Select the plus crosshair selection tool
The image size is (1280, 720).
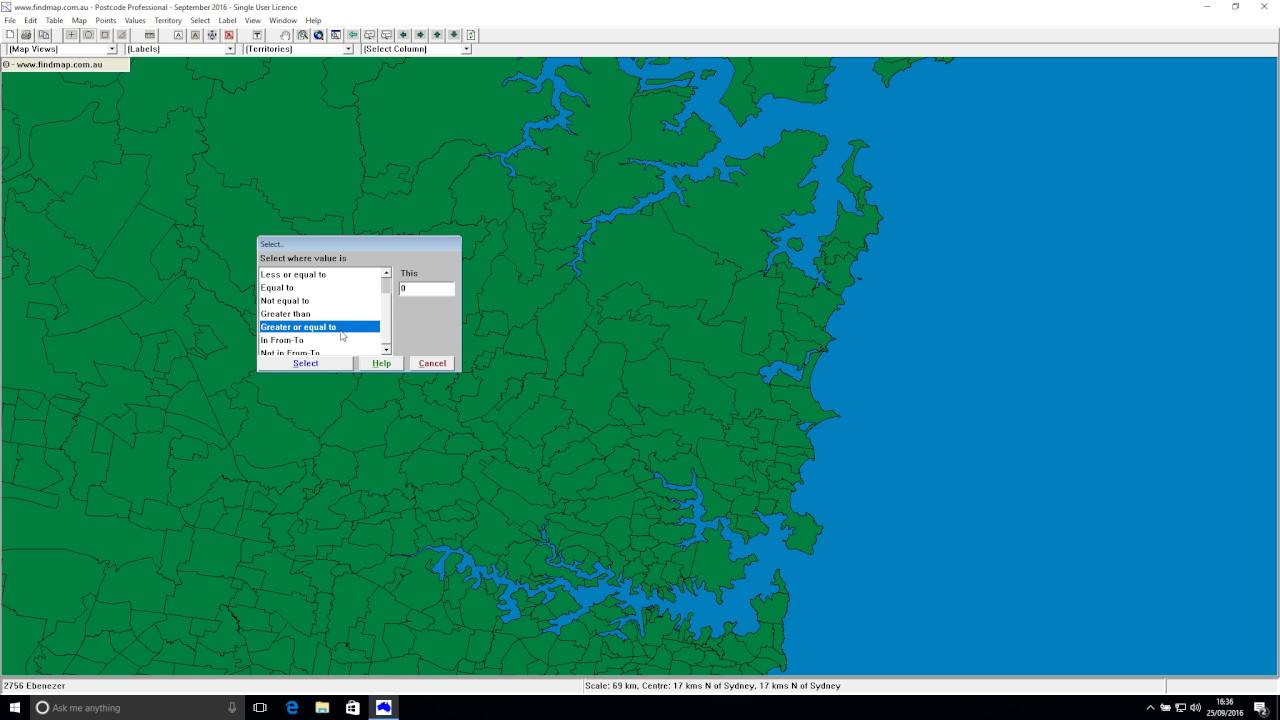(x=71, y=35)
